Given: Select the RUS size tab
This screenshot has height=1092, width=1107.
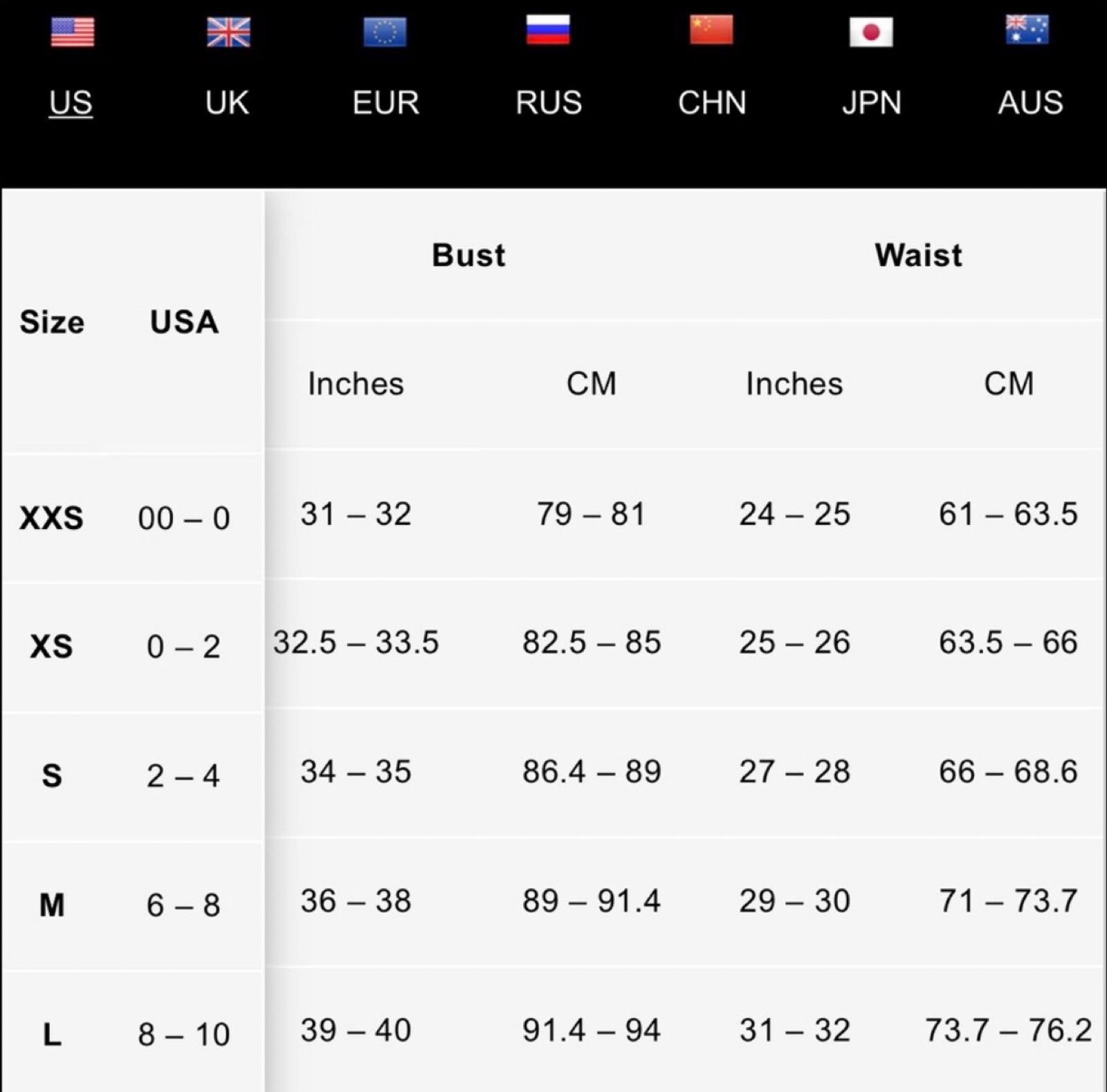Looking at the screenshot, I should tap(549, 103).
